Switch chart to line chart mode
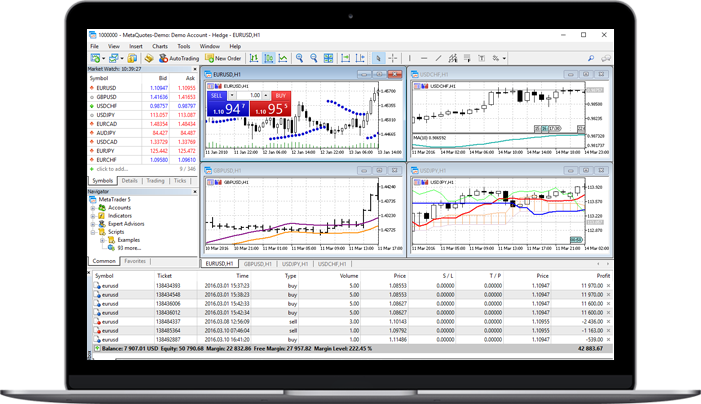The width and height of the screenshot is (701, 404). [283, 58]
